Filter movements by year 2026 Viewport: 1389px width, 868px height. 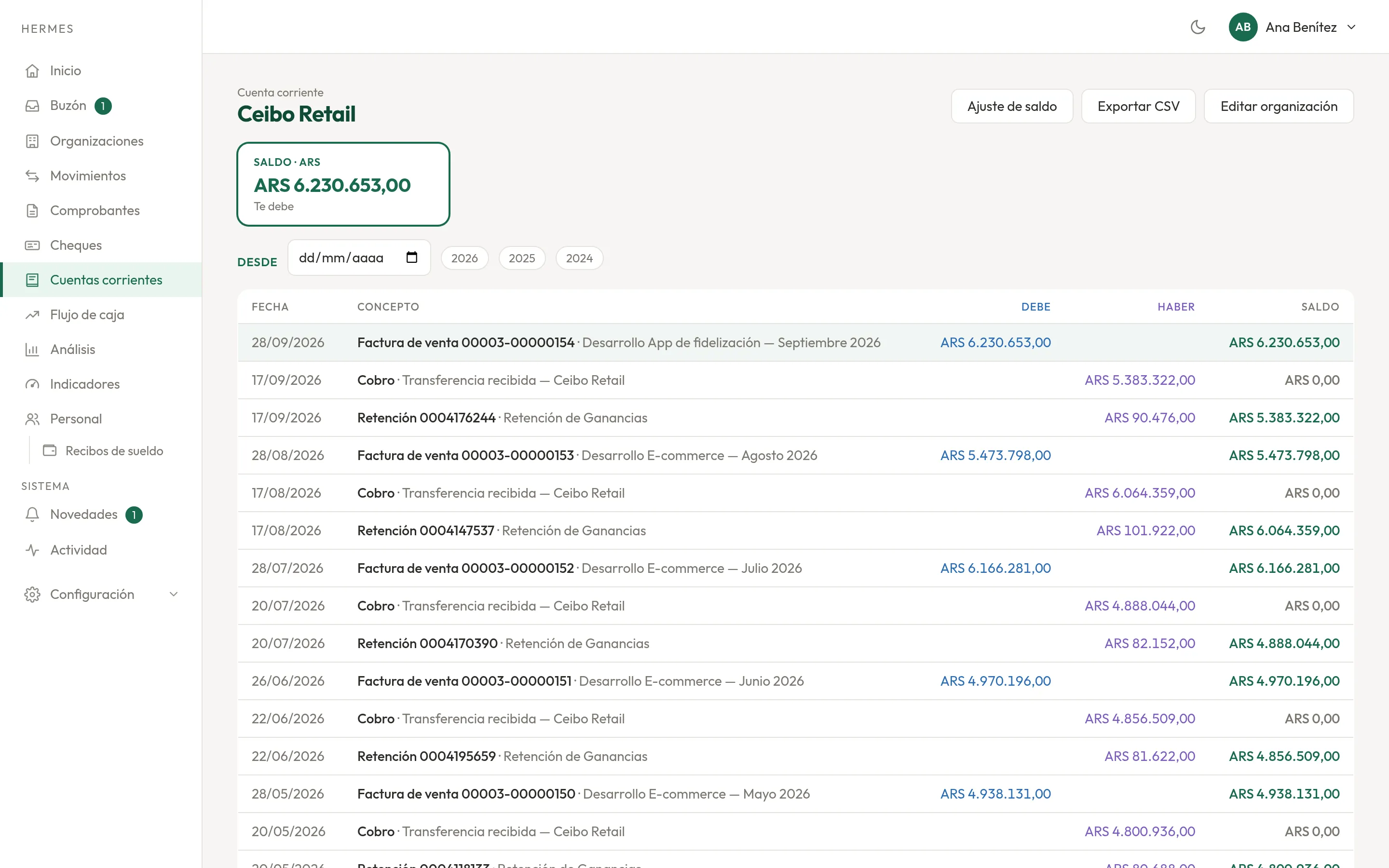pyautogui.click(x=464, y=258)
